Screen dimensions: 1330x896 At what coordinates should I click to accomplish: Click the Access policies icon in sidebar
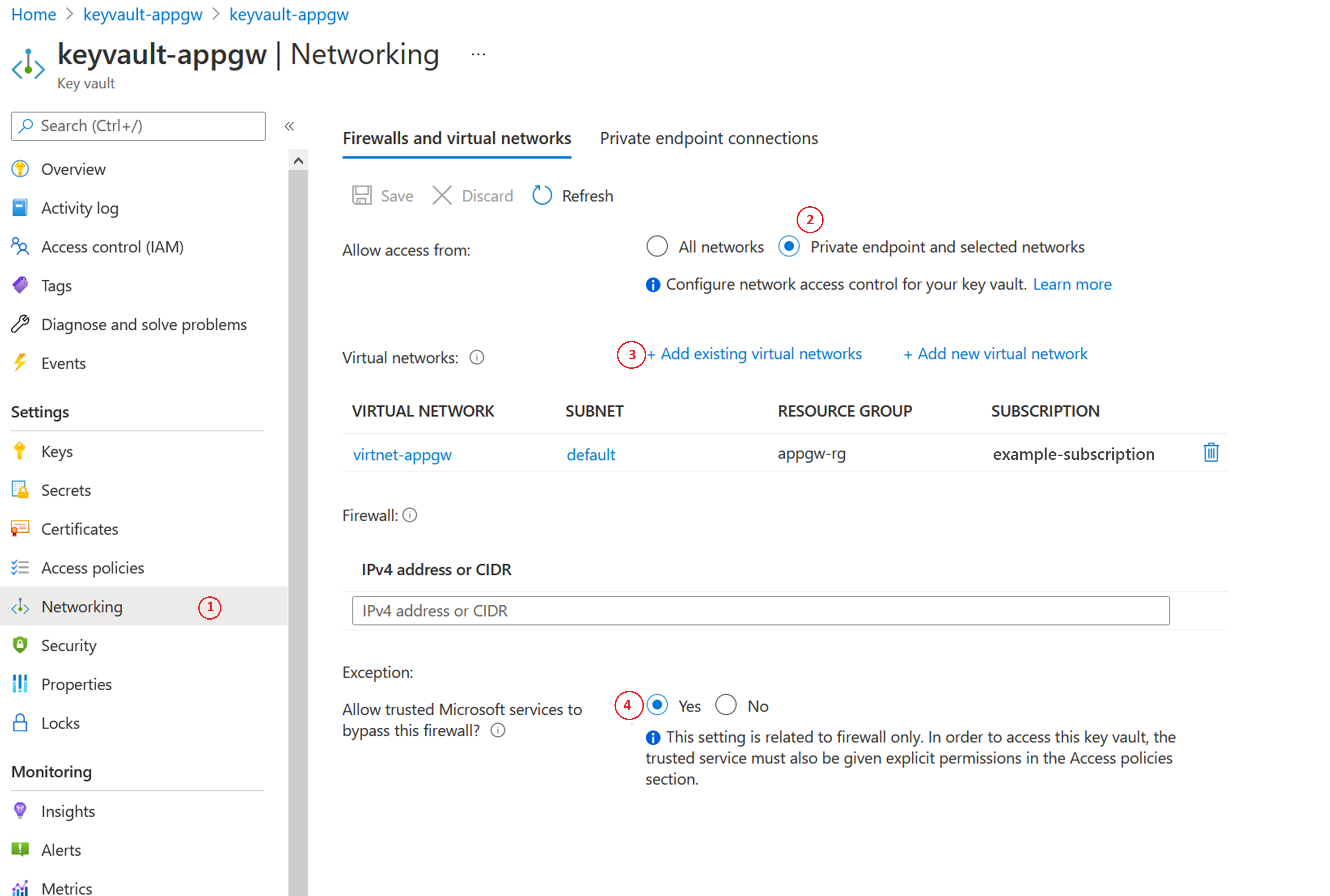coord(20,568)
